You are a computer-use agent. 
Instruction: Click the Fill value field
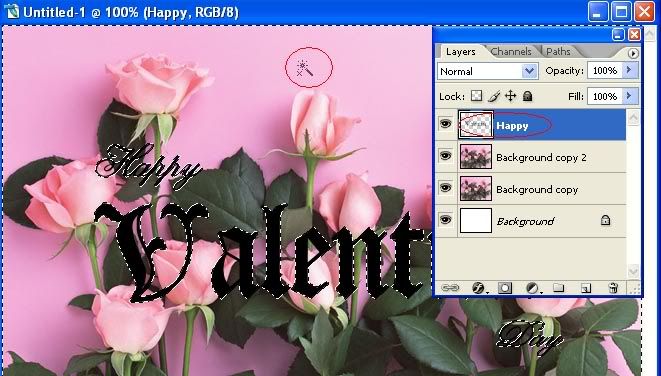pos(605,96)
